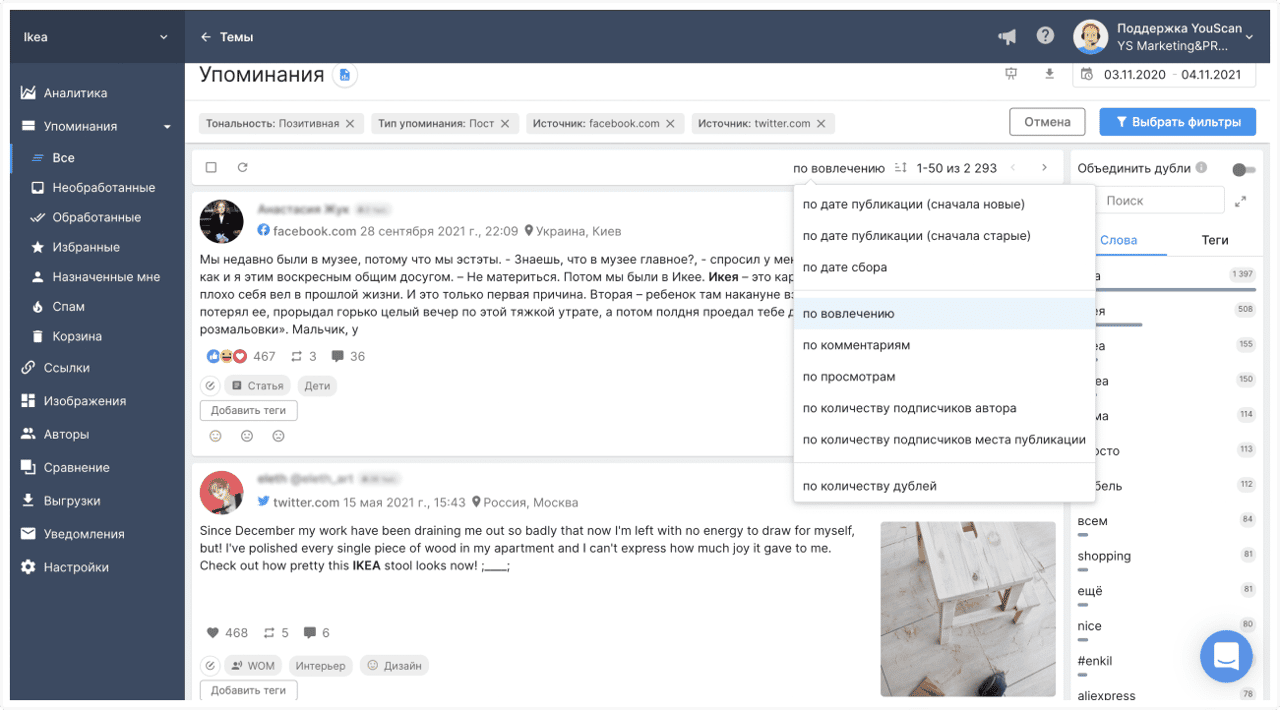1280x710 pixels.
Task: Go to previous page arrow
Action: pyautogui.click(x=1013, y=168)
